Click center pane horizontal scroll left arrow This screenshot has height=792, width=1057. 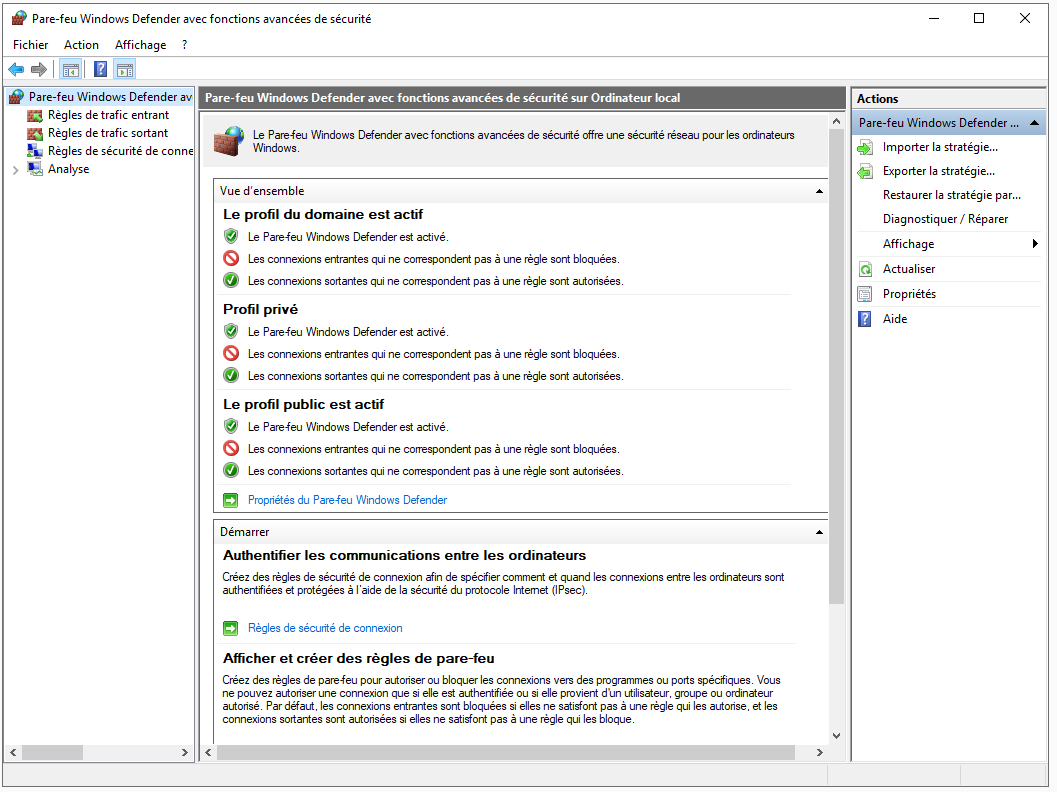tap(208, 753)
